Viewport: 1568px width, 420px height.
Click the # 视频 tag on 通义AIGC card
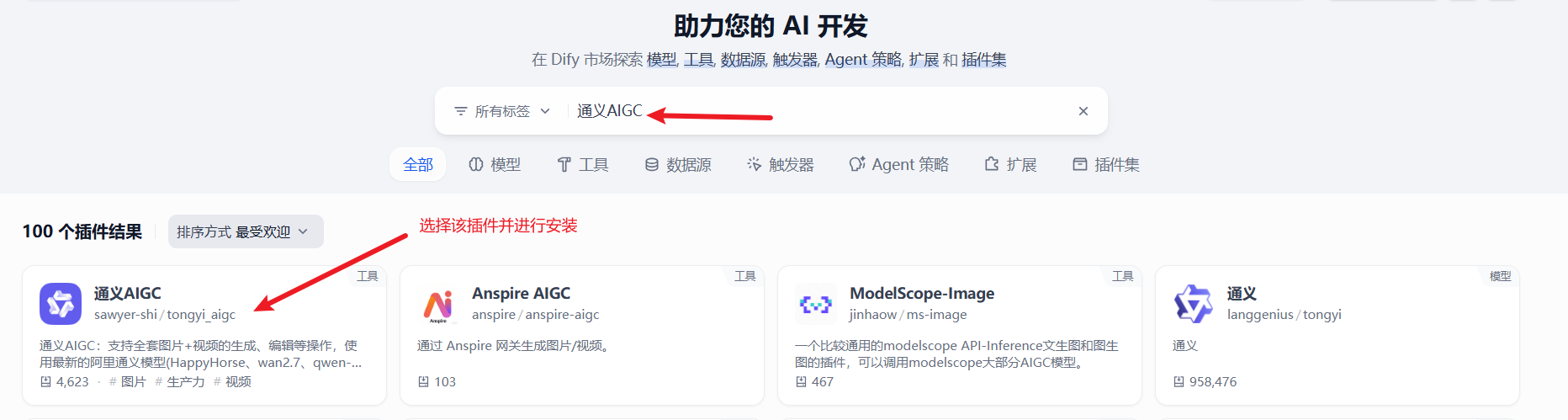232,382
